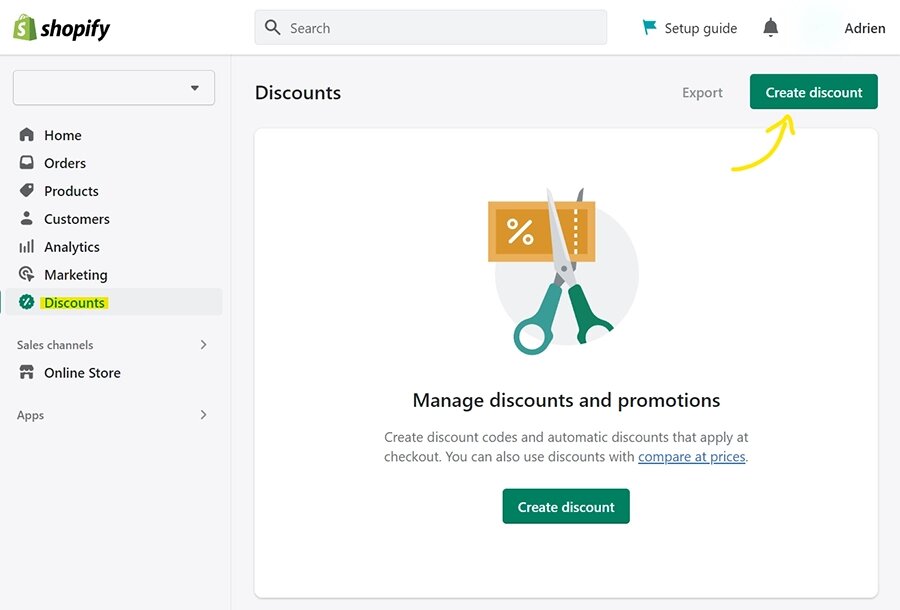Image resolution: width=900 pixels, height=610 pixels.
Task: Click the Marketing target icon
Action: (x=26, y=274)
